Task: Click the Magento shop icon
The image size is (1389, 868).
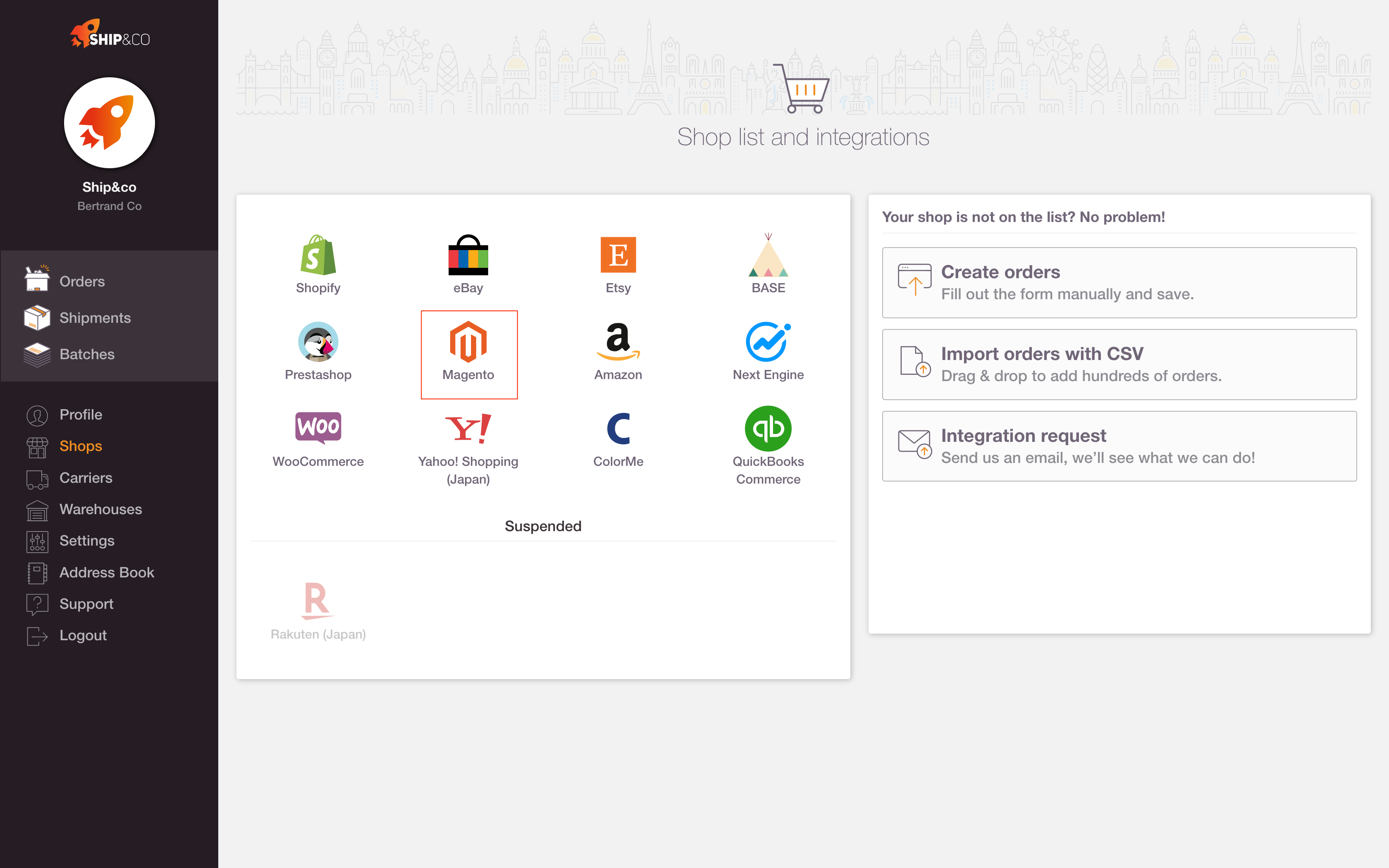Action: click(468, 342)
